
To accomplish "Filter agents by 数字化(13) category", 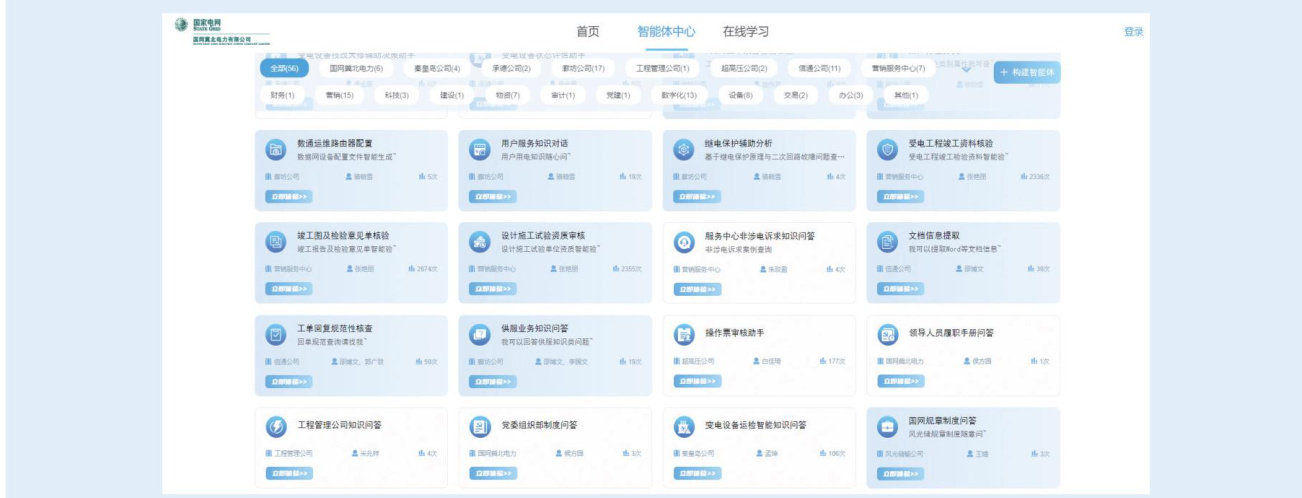I will 678,95.
